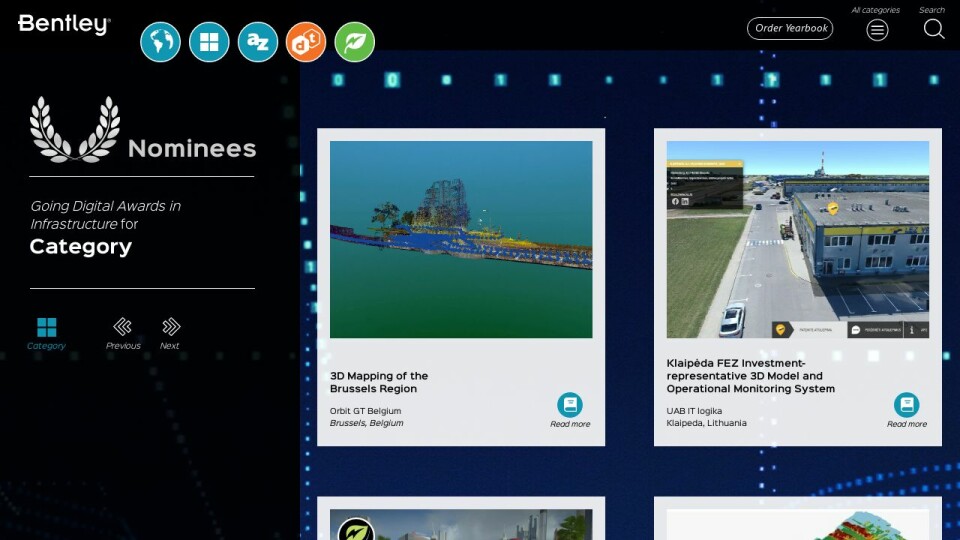Viewport: 960px width, 540px height.
Task: Go to Next with double chevron
Action: coord(171,327)
